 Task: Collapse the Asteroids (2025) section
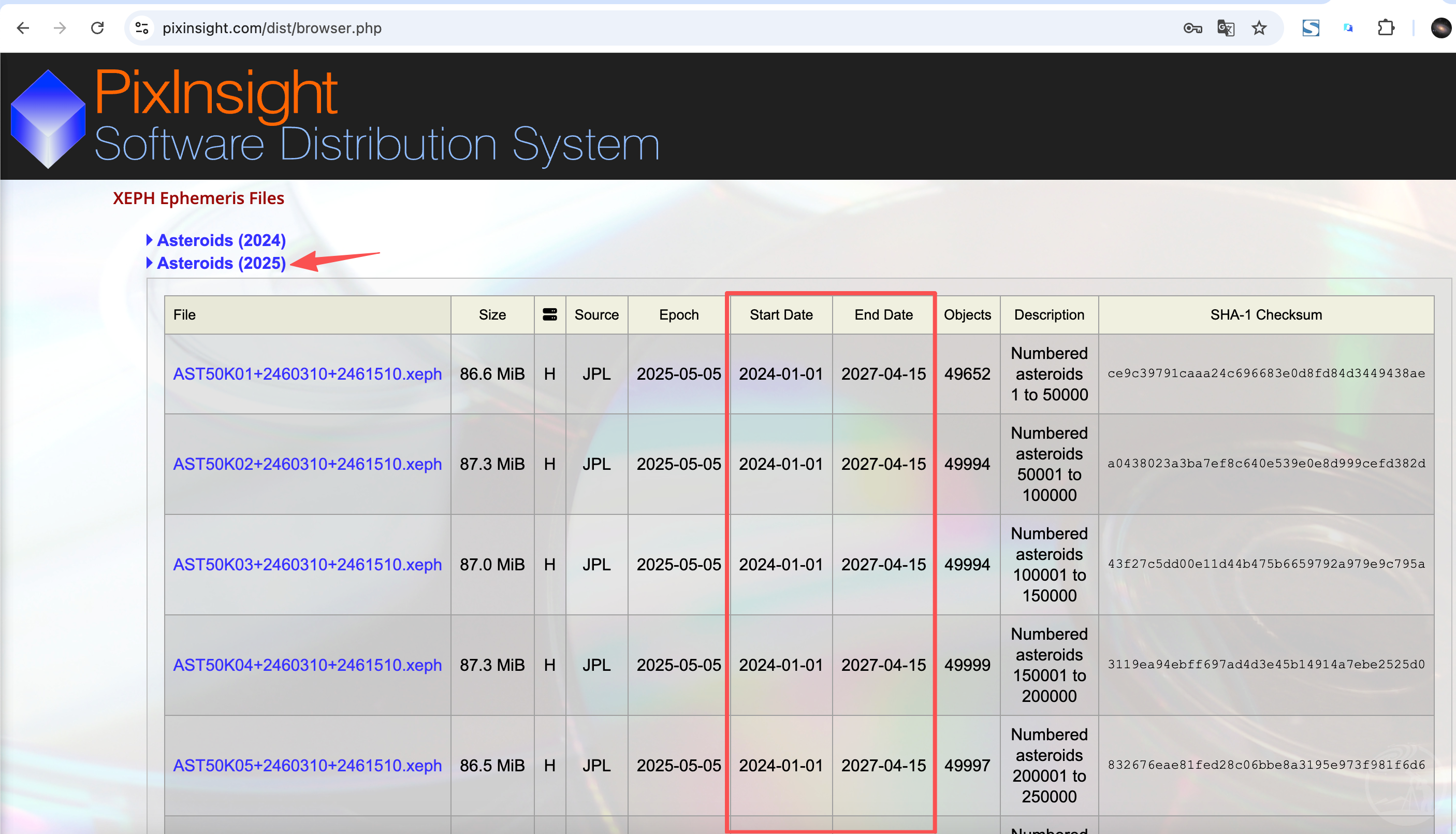click(221, 263)
